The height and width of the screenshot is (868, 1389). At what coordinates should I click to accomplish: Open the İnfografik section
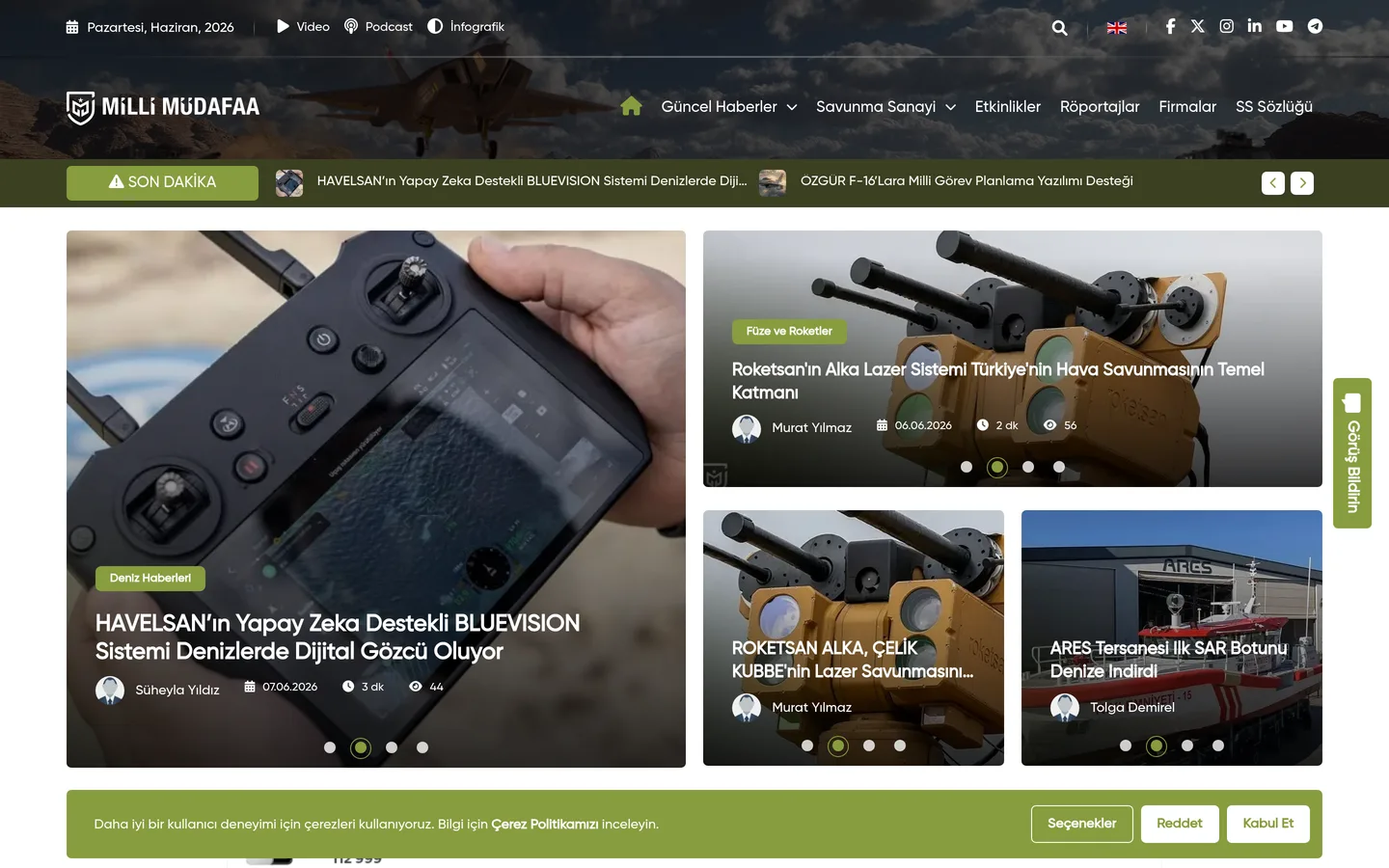click(x=466, y=27)
